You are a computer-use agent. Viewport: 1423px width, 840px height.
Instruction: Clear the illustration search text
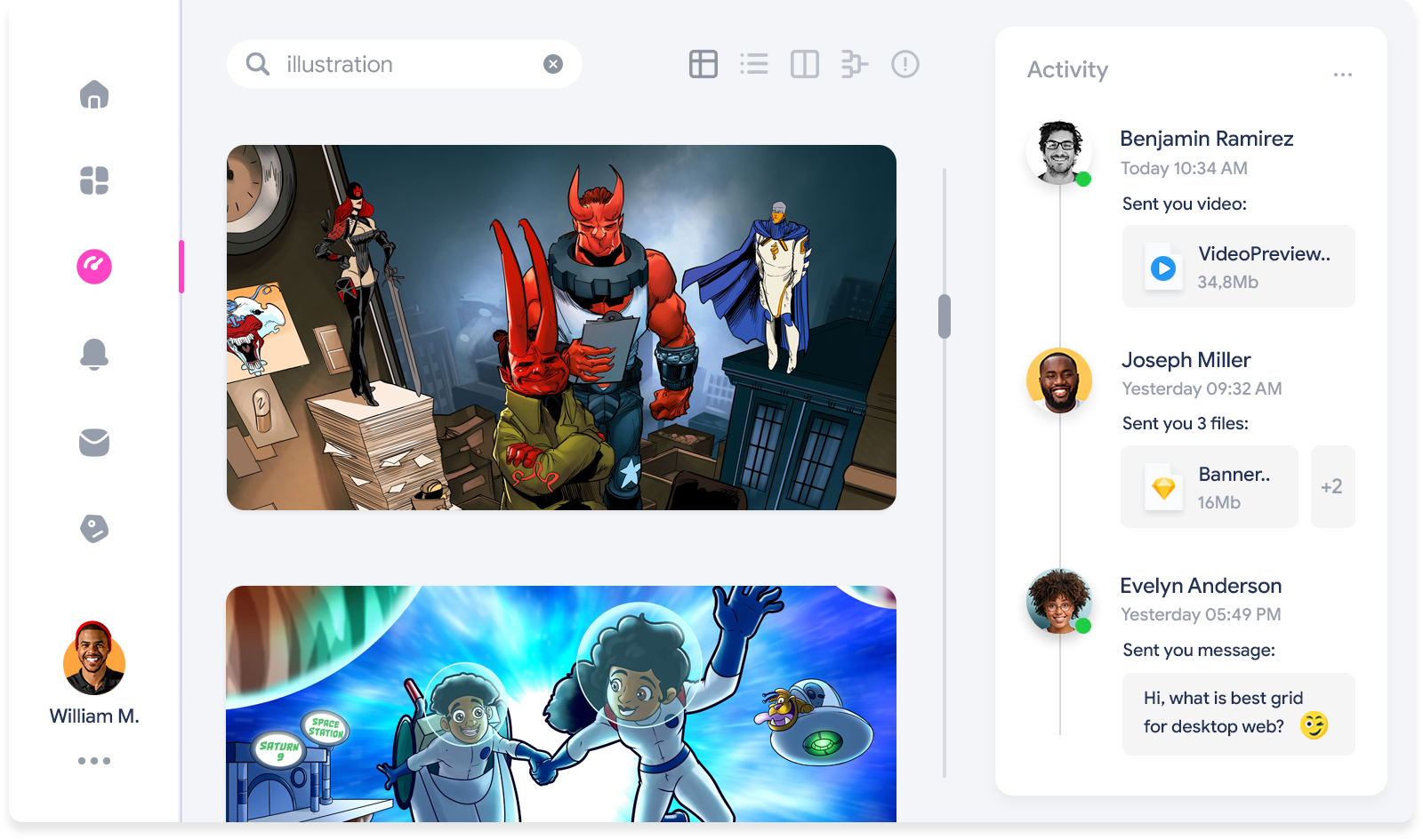553,64
